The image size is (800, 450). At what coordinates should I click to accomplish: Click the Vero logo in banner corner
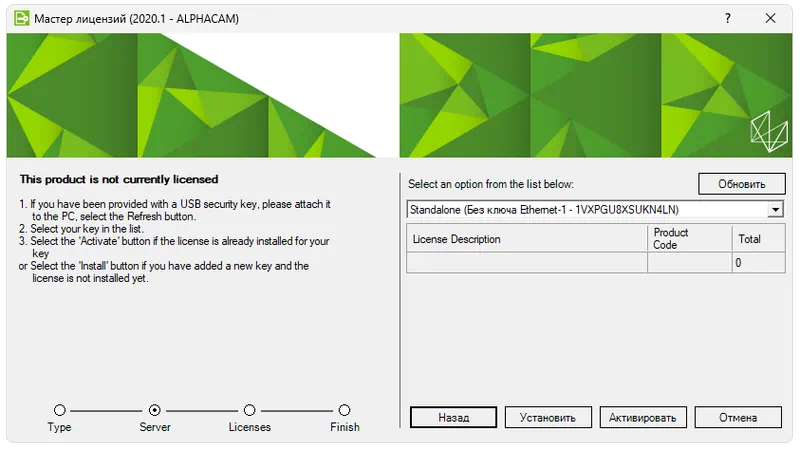tap(769, 132)
